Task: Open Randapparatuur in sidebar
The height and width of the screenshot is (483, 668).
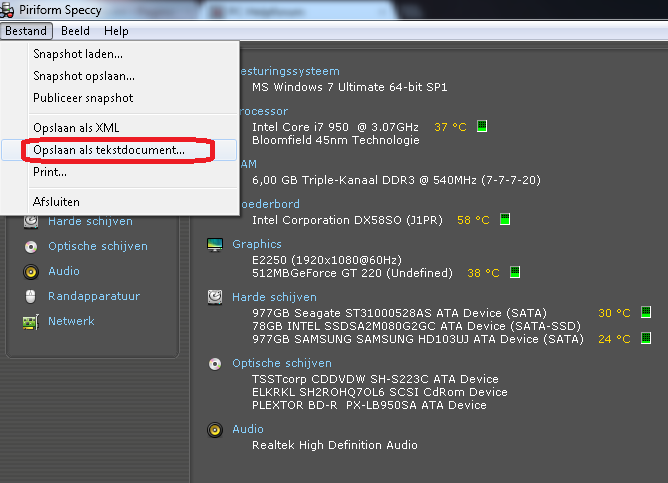Action: click(94, 296)
